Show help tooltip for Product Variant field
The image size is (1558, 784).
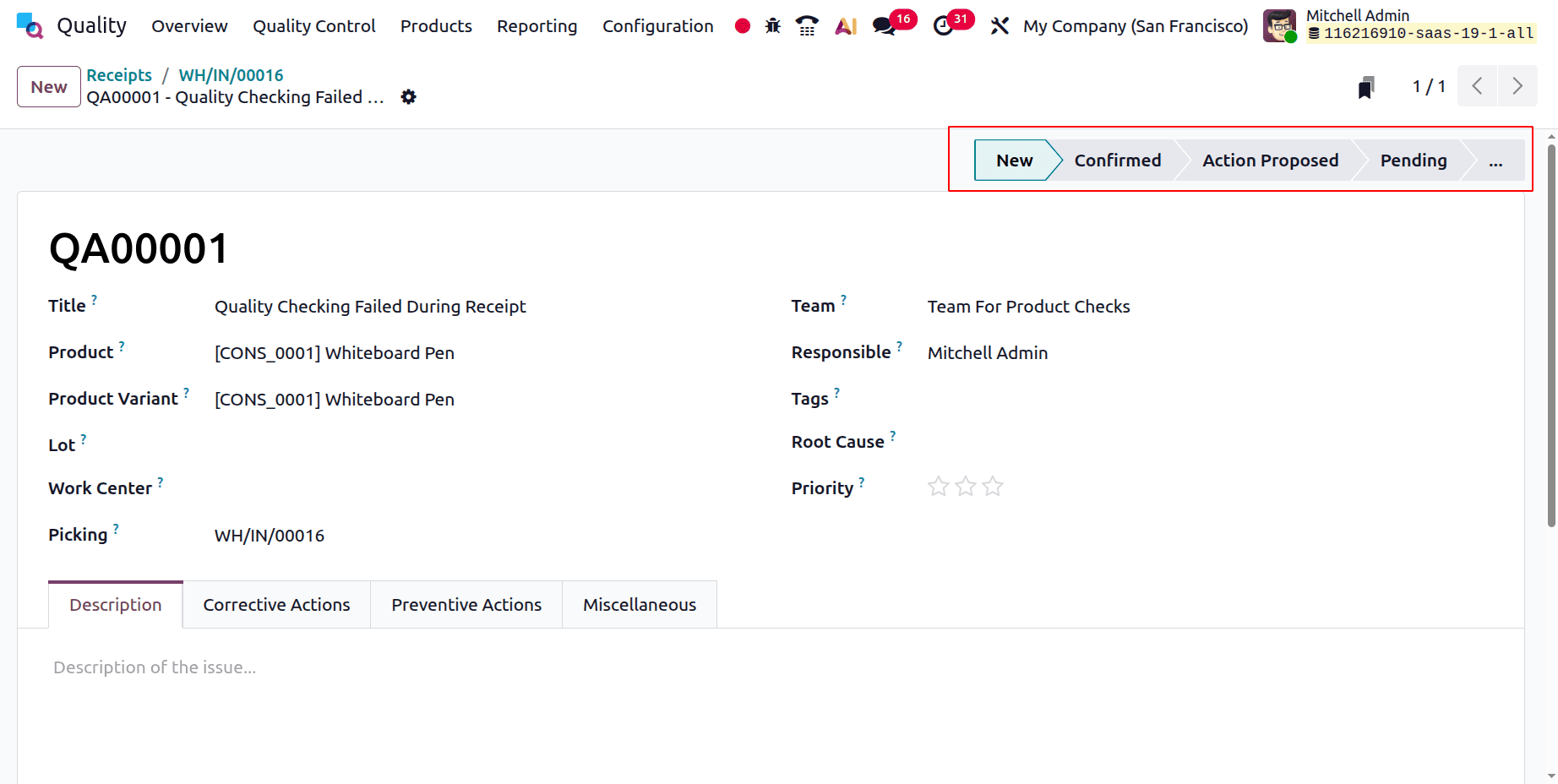click(186, 392)
